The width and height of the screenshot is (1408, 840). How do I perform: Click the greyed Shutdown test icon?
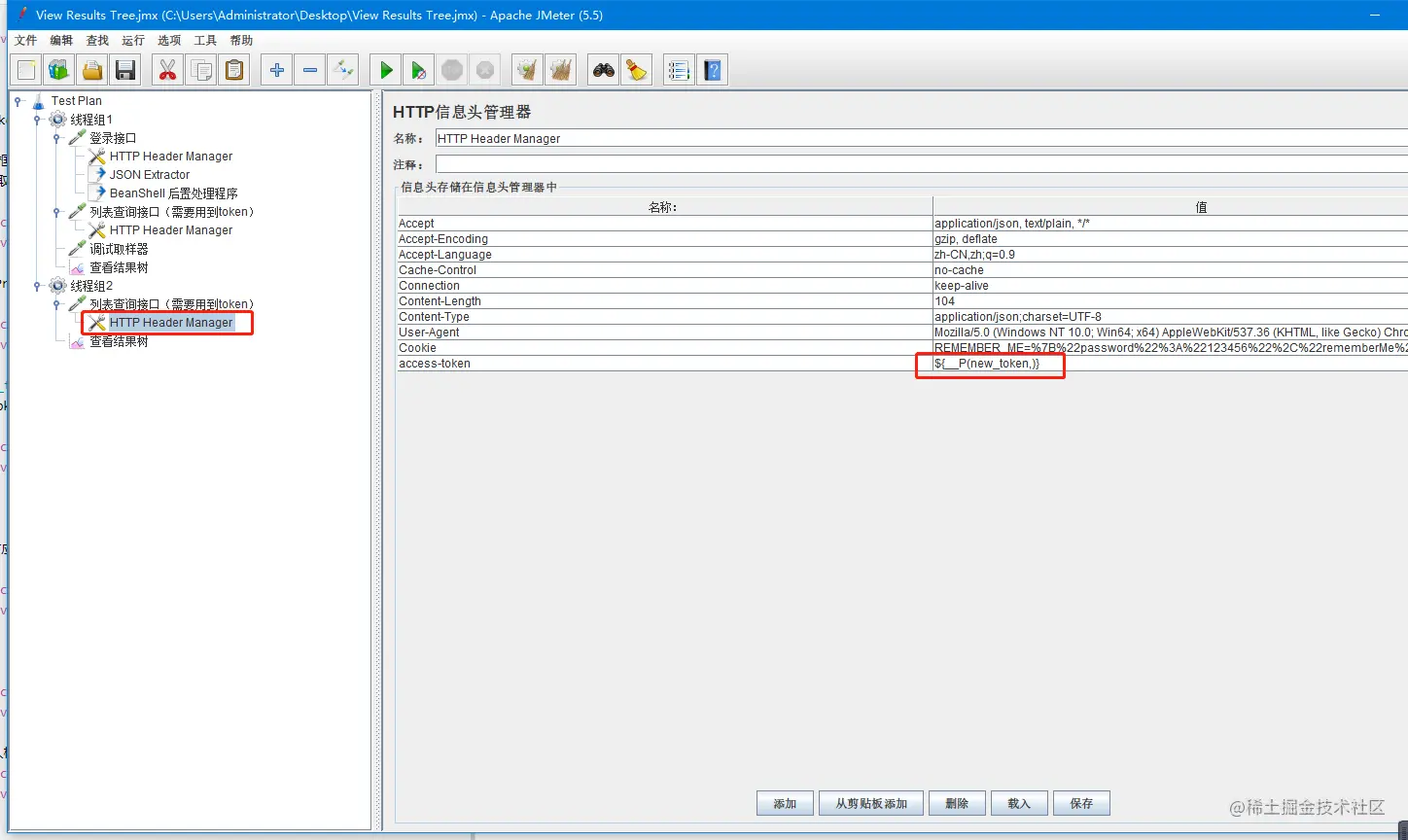[485, 70]
